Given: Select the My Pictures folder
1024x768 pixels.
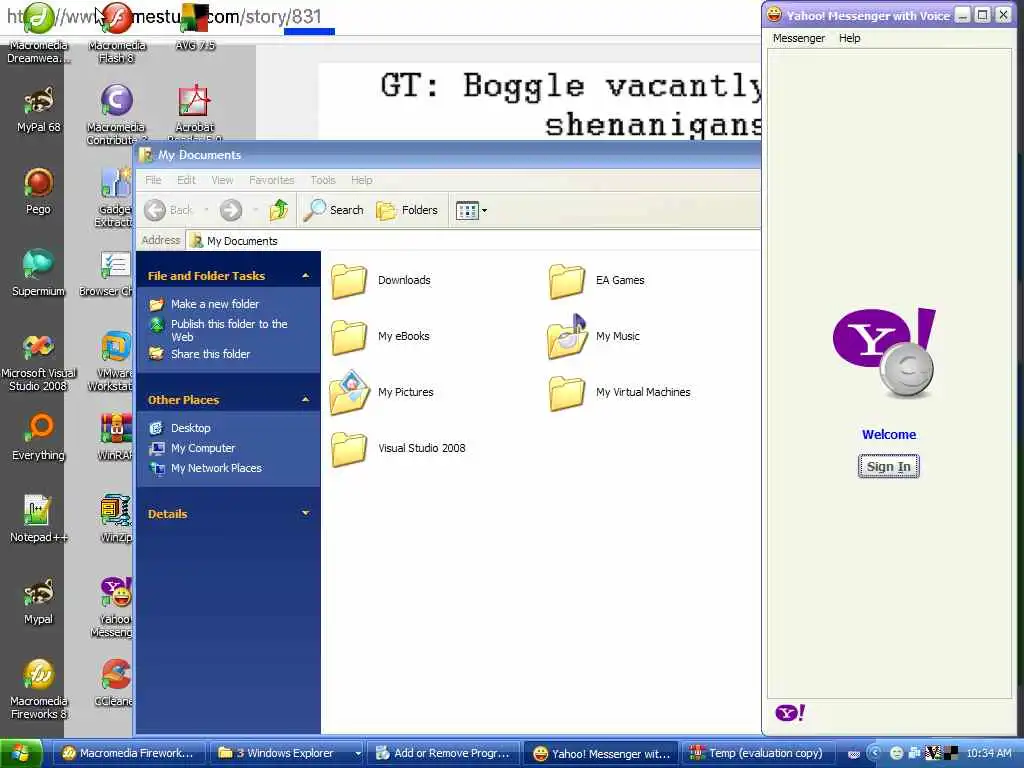Looking at the screenshot, I should pos(381,392).
